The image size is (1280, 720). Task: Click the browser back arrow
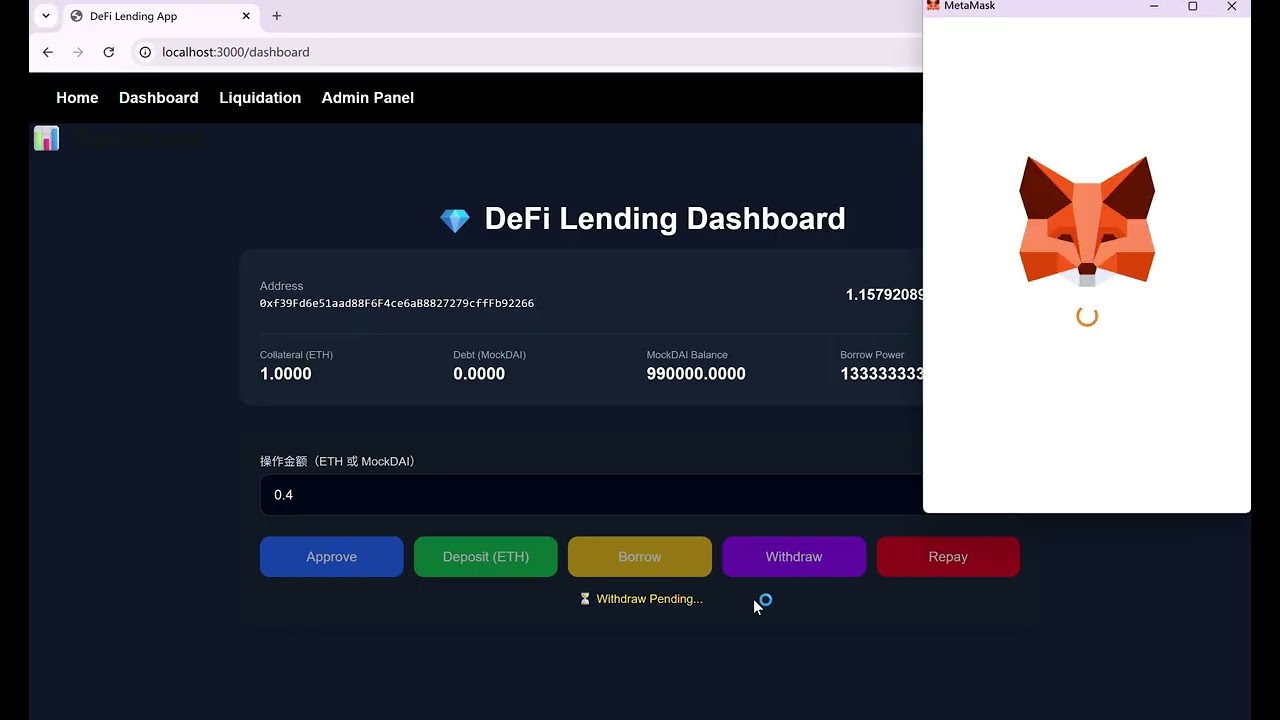(x=48, y=52)
